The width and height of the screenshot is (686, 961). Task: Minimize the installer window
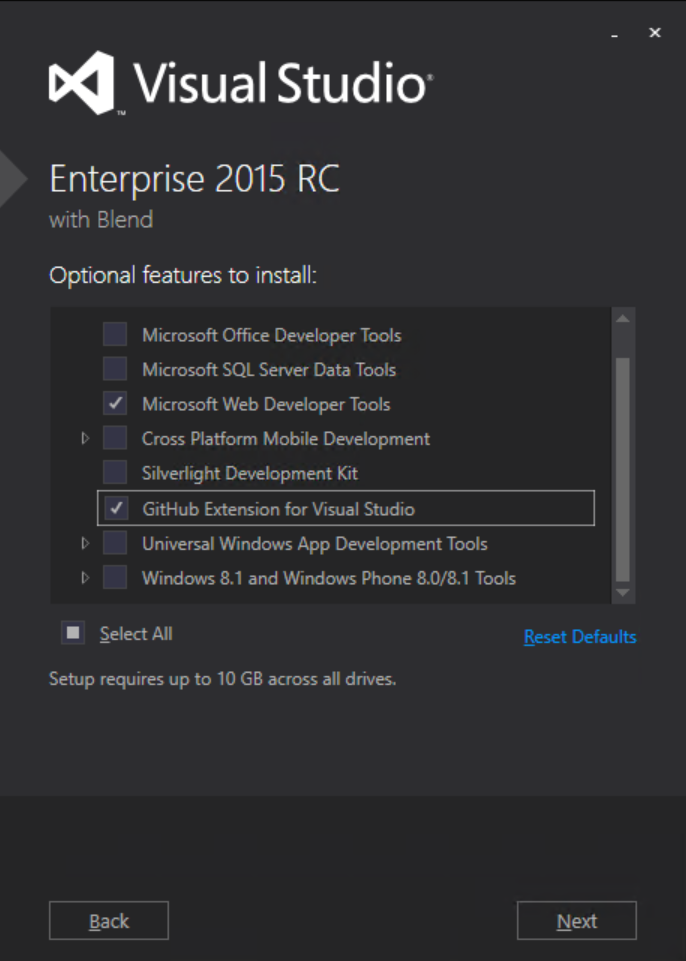pos(615,34)
